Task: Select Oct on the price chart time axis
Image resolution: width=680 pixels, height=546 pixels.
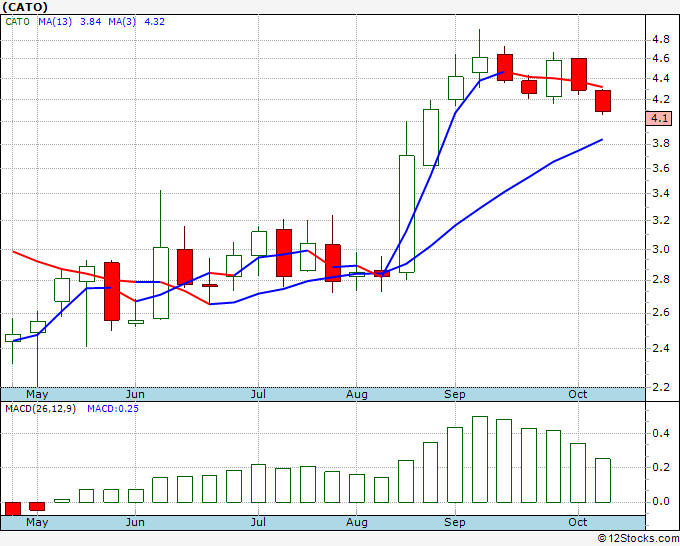Action: coord(578,394)
